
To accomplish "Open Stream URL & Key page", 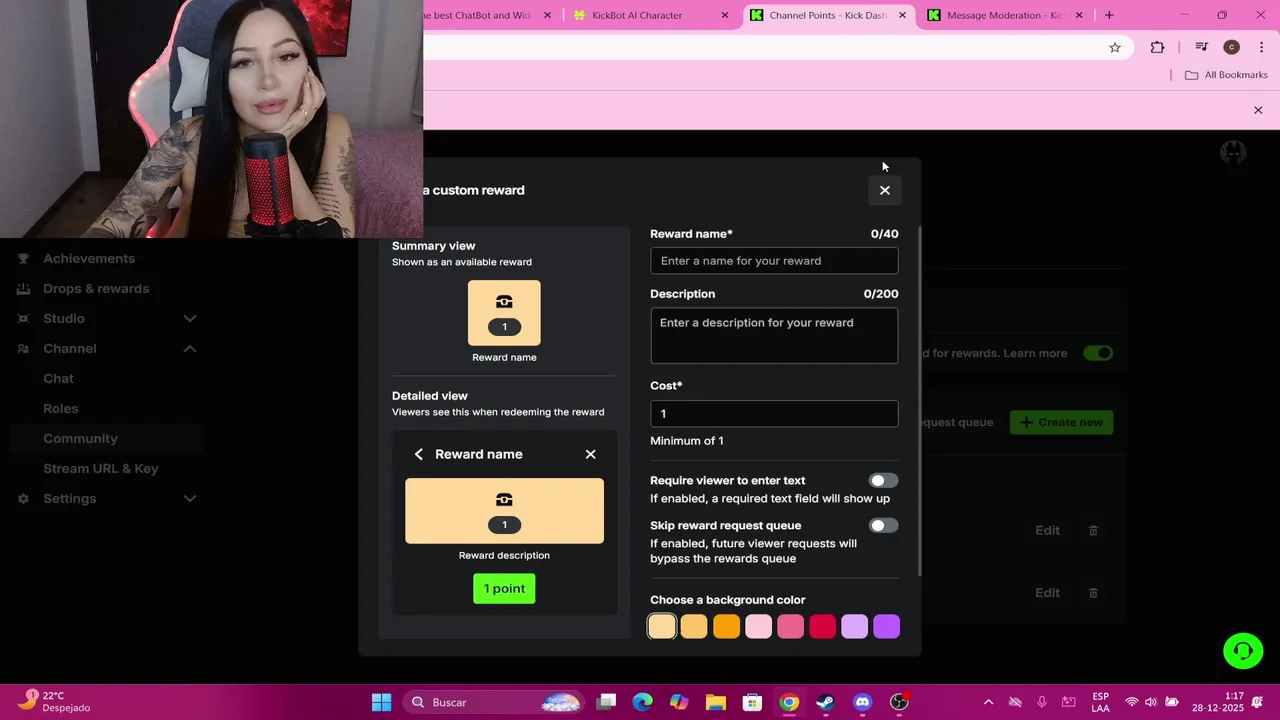I will pyautogui.click(x=100, y=468).
